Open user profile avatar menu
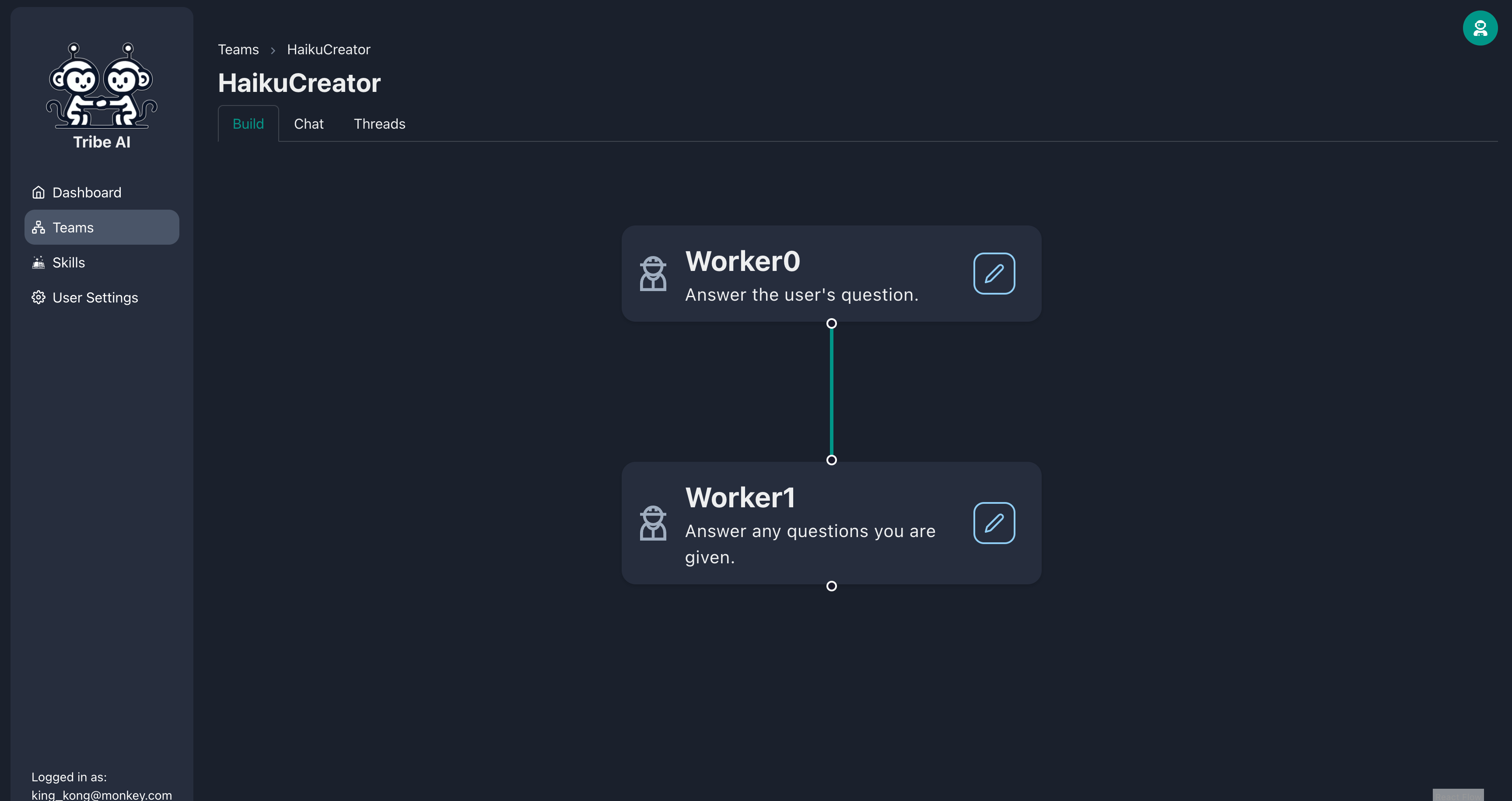The image size is (1512, 801). pyautogui.click(x=1480, y=28)
